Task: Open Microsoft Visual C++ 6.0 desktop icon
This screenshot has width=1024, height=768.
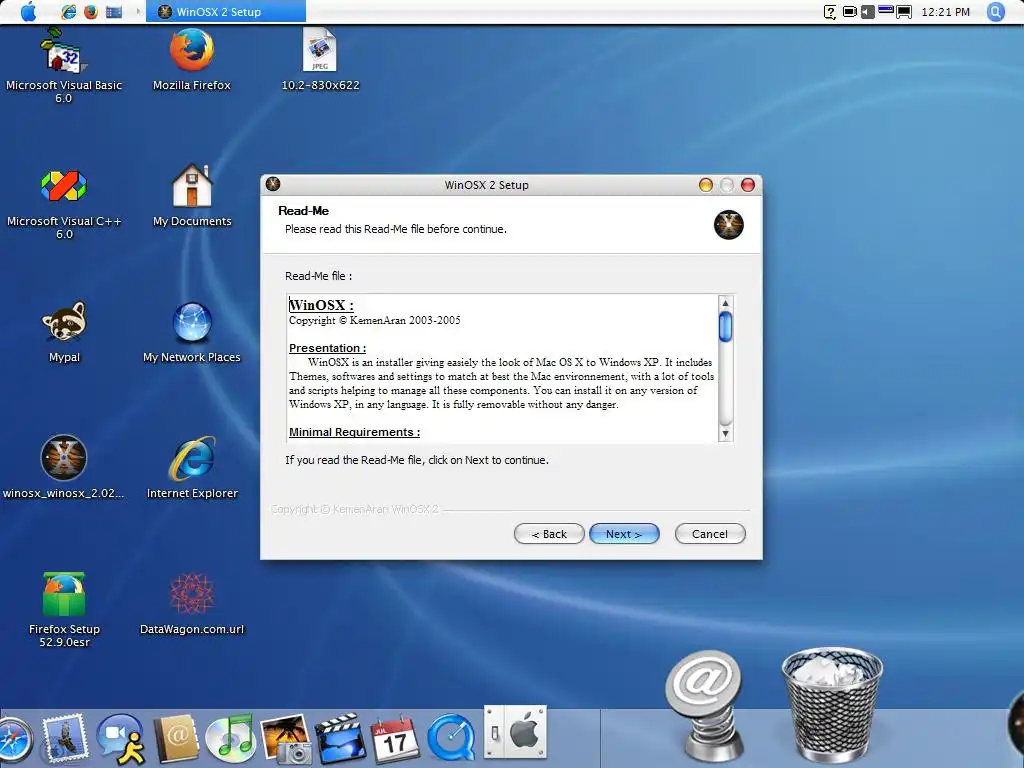Action: coord(64,202)
